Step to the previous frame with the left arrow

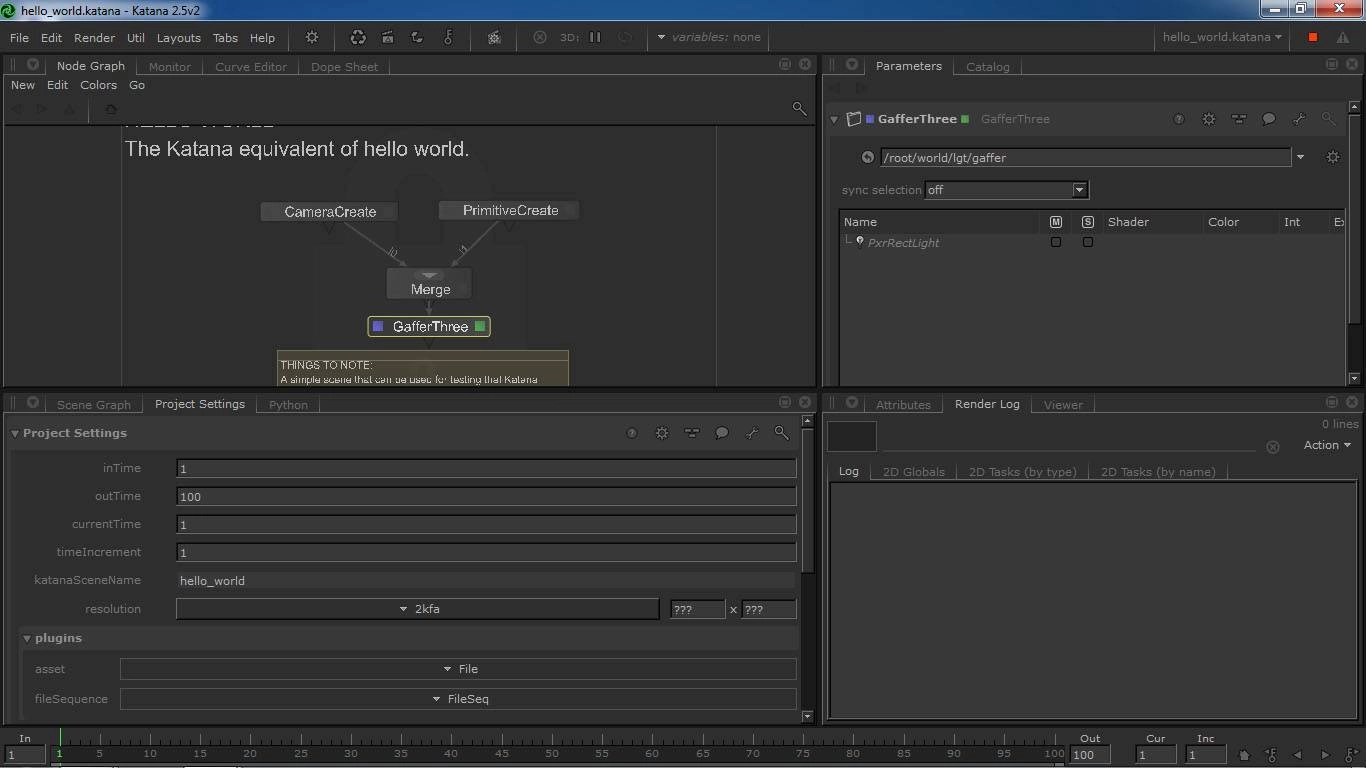tap(1298, 755)
